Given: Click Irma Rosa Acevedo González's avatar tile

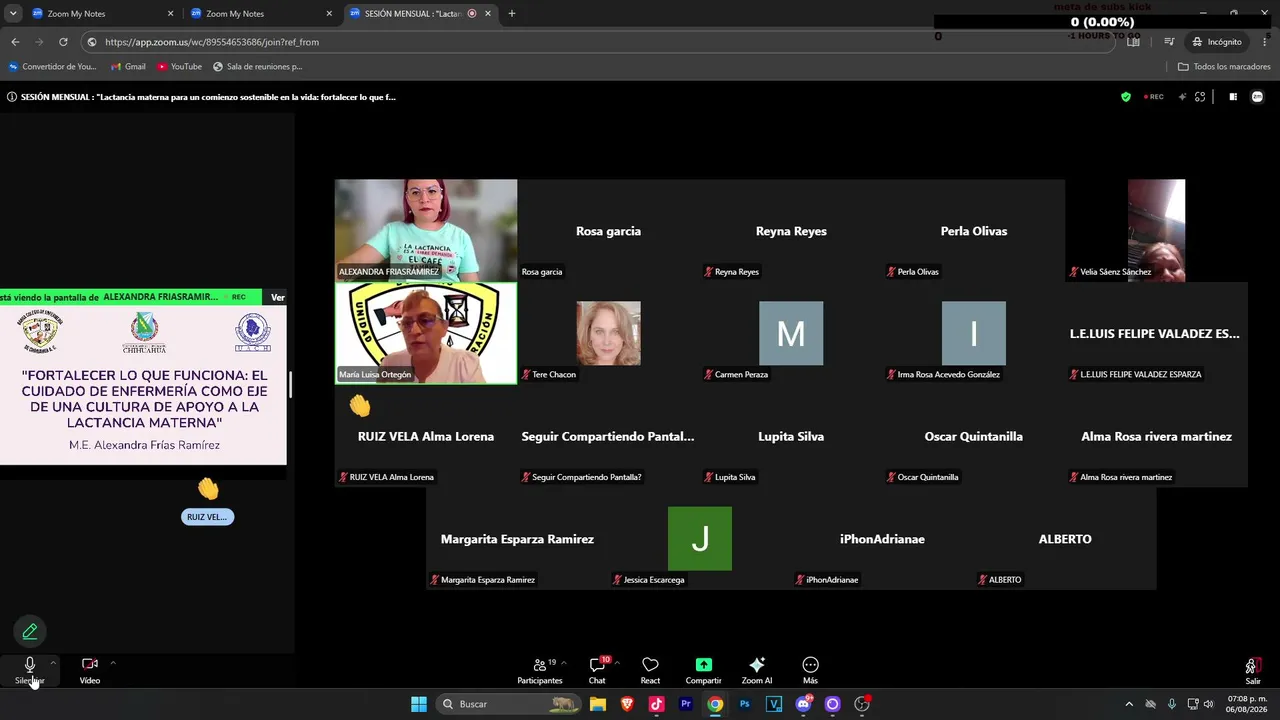Looking at the screenshot, I should coord(974,333).
